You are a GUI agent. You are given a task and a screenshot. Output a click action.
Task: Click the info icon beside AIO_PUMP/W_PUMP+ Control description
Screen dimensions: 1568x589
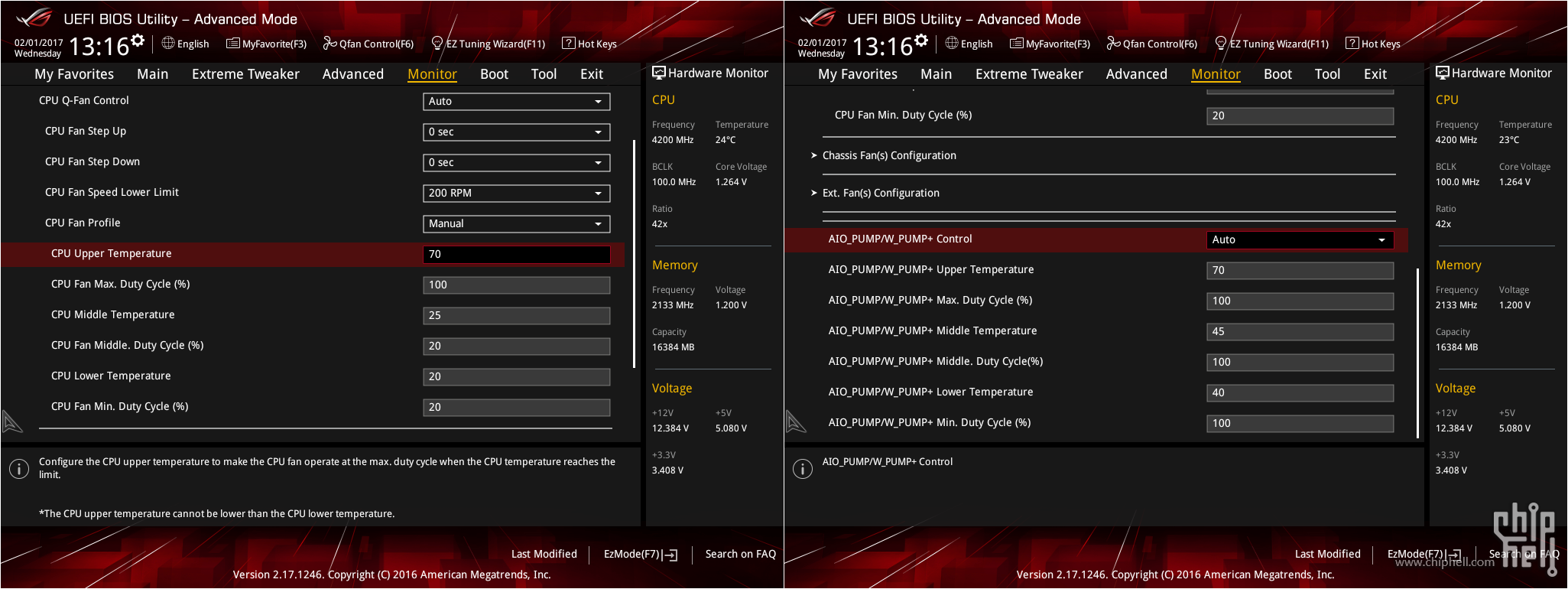tap(803, 468)
